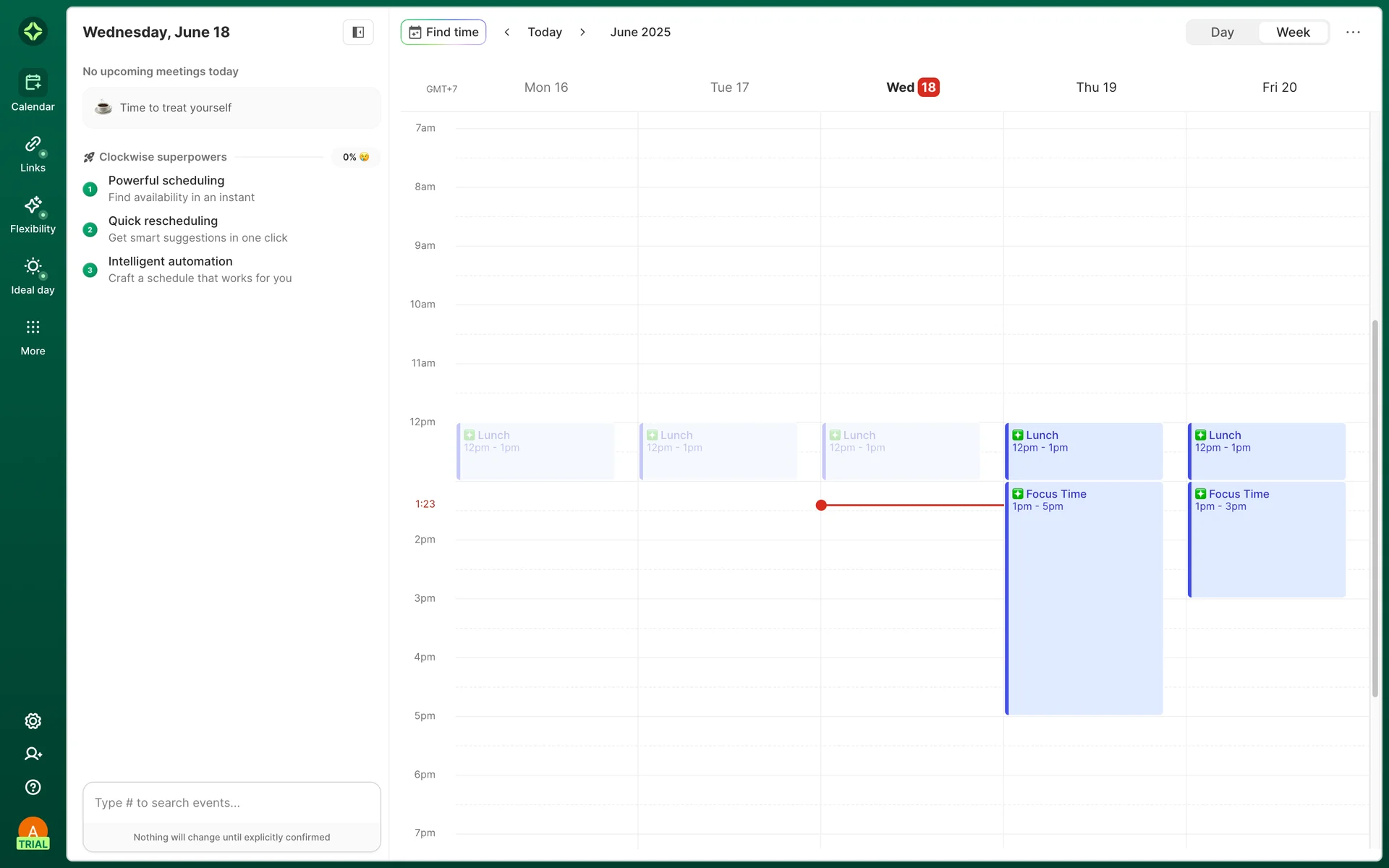
Task: Open the Flexibility sidebar section
Action: [x=33, y=215]
